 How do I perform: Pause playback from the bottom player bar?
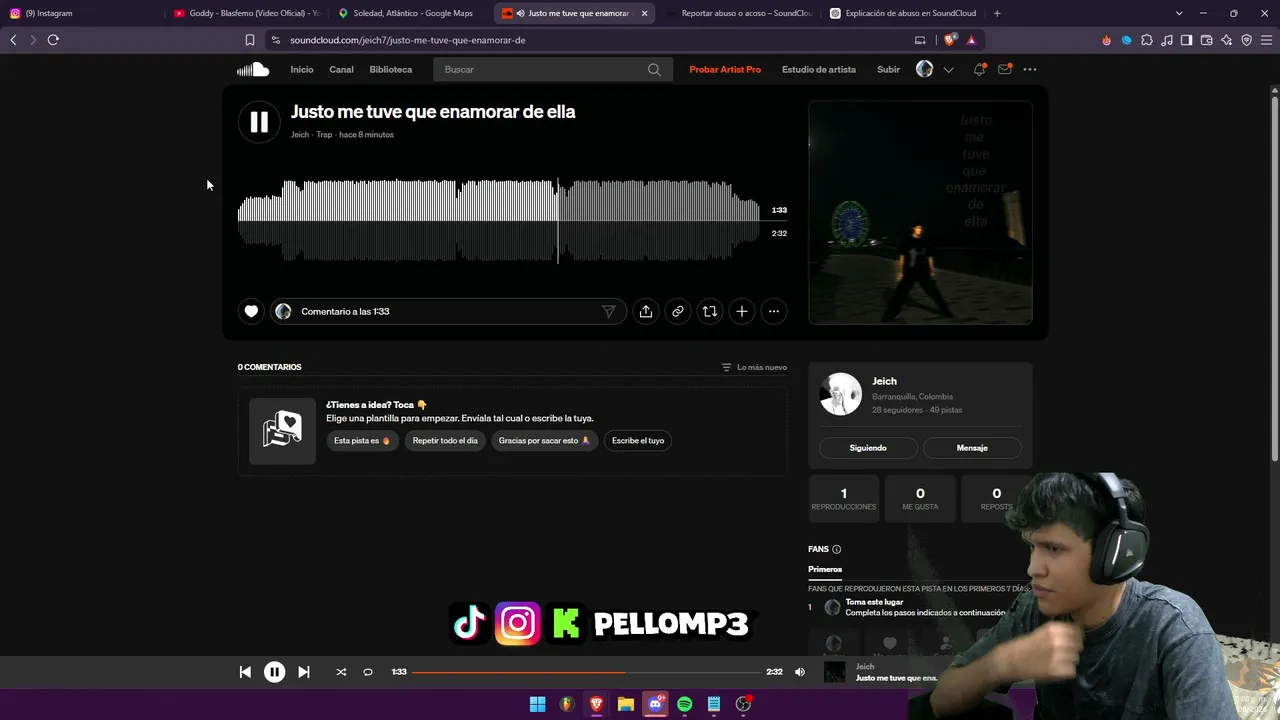pos(274,672)
